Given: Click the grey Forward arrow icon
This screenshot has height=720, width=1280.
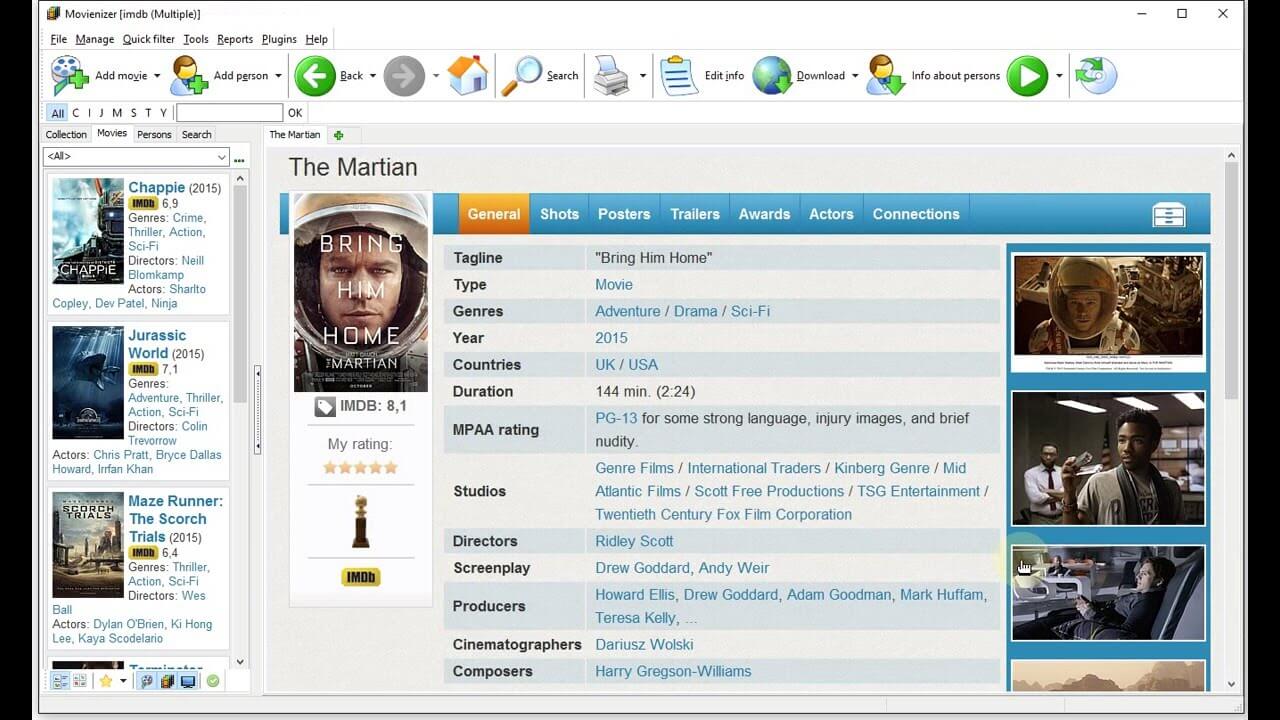Looking at the screenshot, I should click(404, 76).
